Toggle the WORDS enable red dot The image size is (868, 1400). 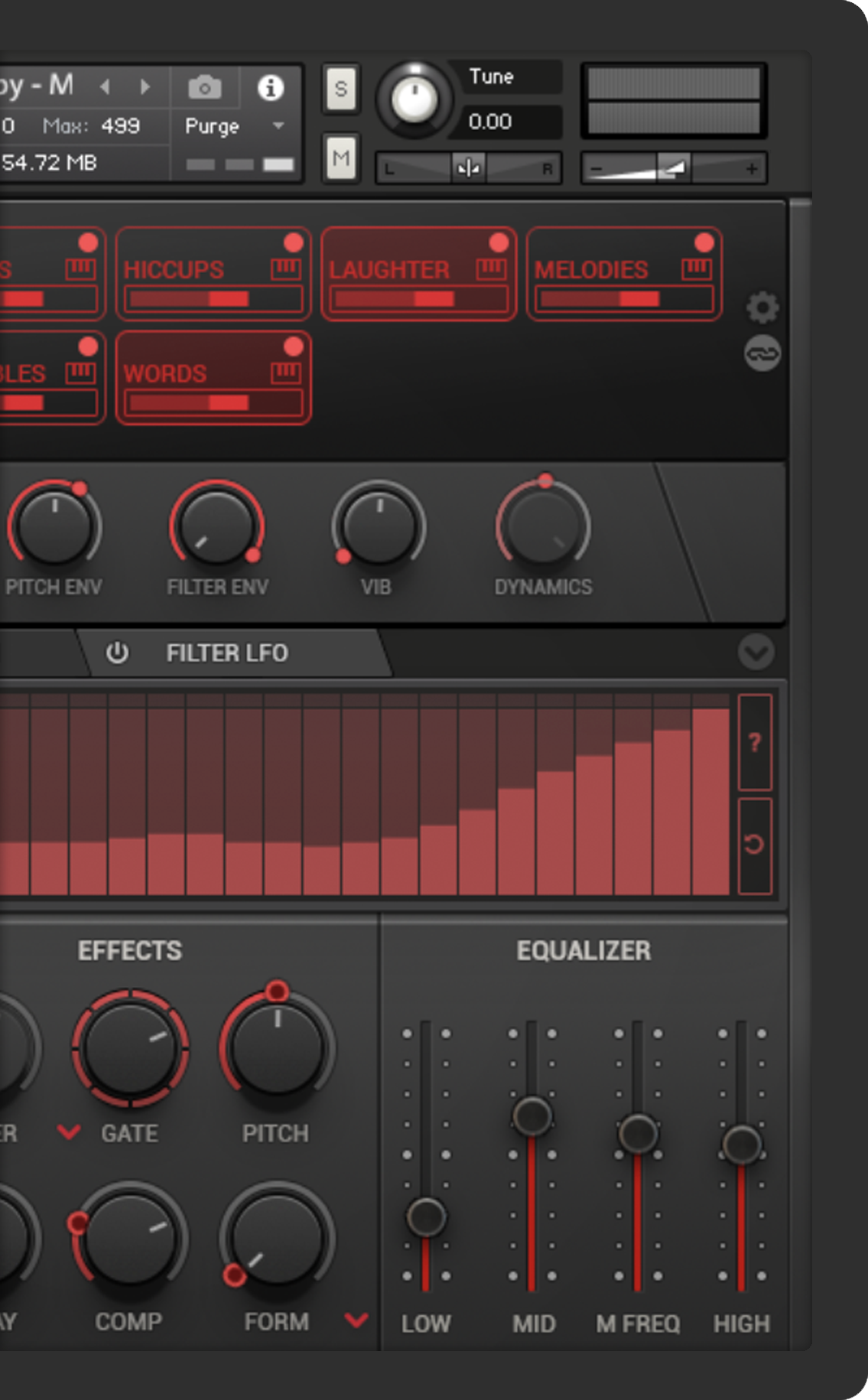tap(293, 347)
